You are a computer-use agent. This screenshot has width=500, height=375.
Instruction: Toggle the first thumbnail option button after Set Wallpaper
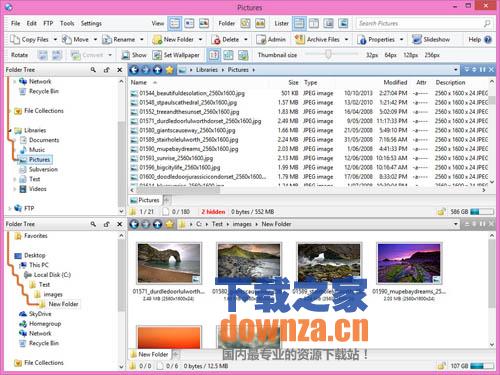[x=214, y=55]
